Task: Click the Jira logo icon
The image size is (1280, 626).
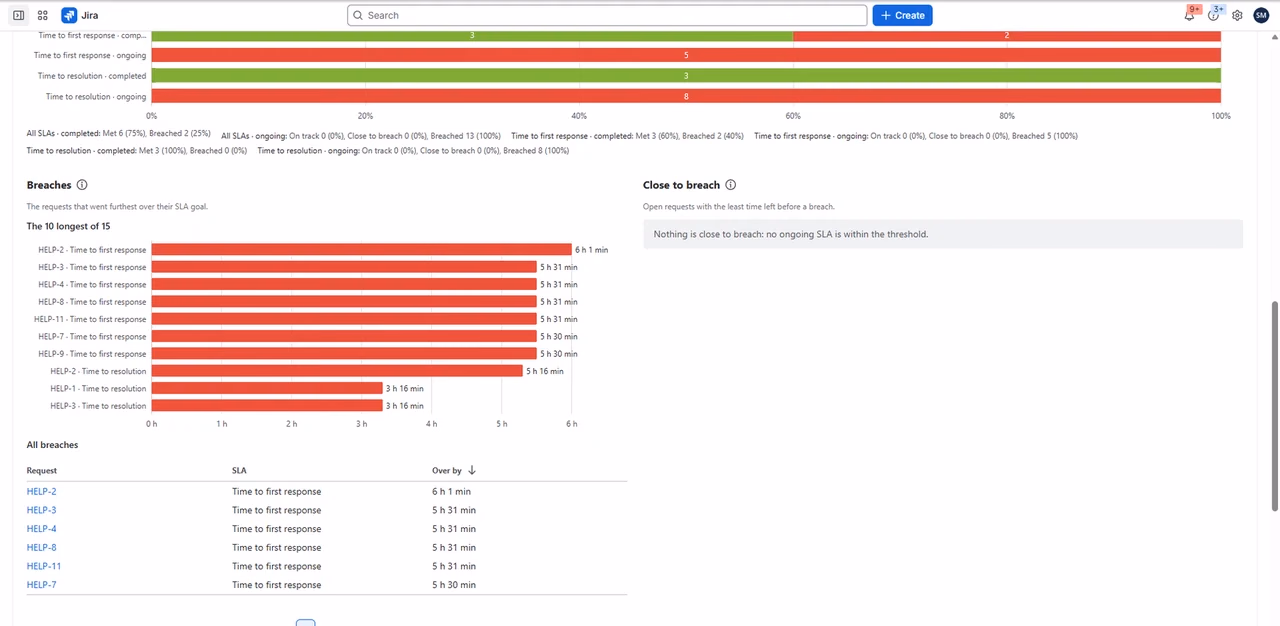Action: click(69, 15)
